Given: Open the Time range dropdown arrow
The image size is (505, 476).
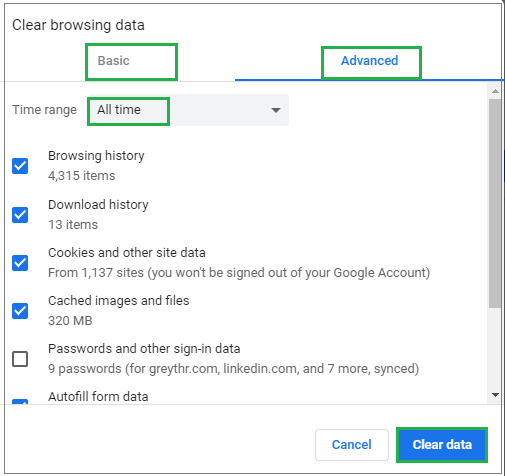Looking at the screenshot, I should [276, 110].
